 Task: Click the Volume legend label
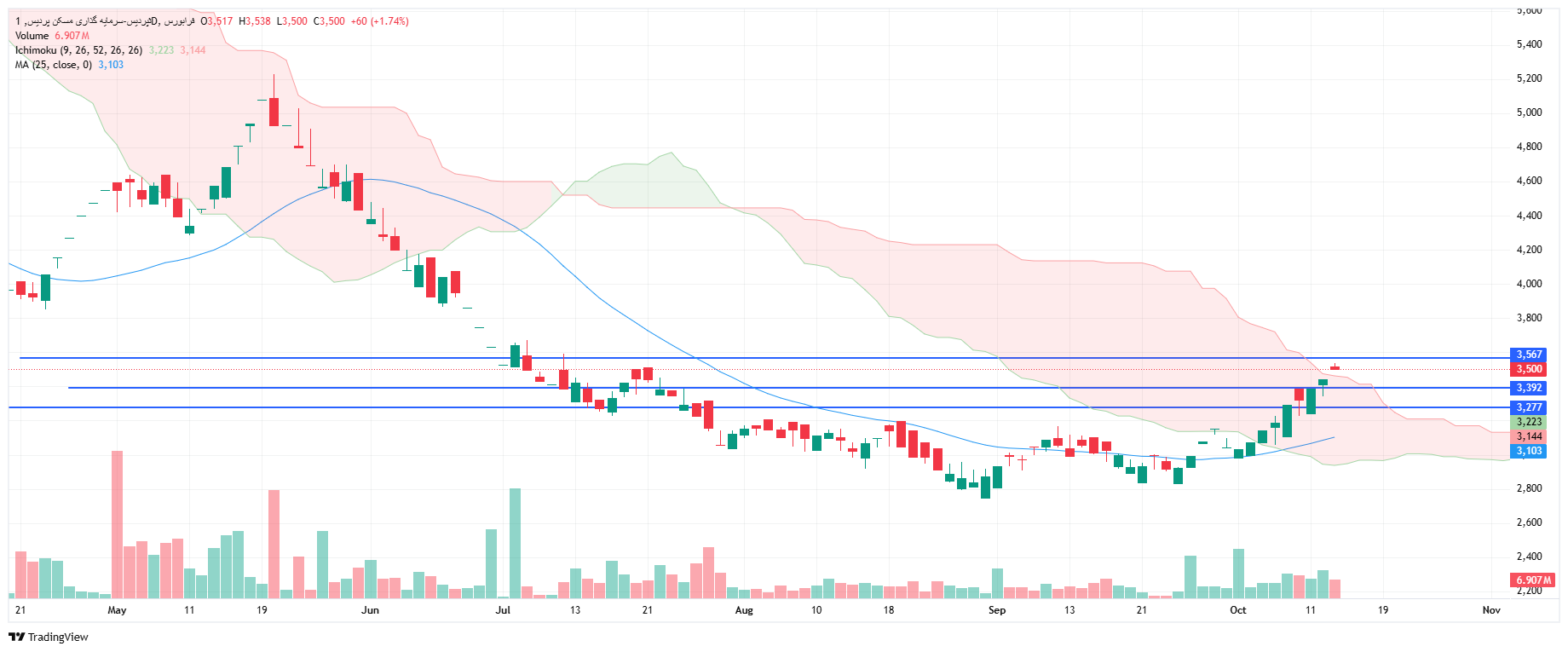tap(32, 36)
